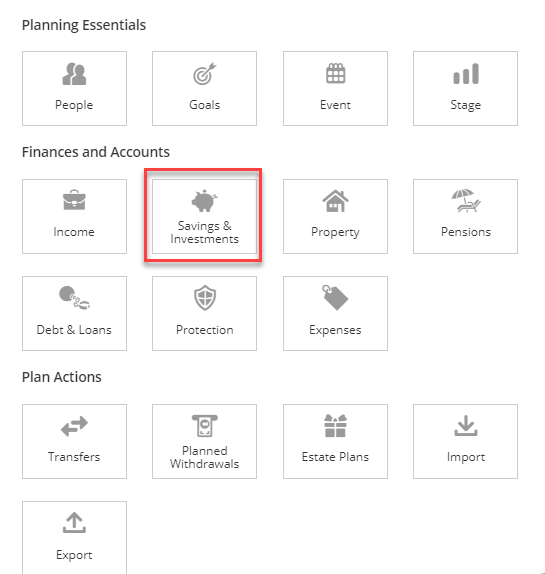This screenshot has width=545, height=574.
Task: Open the Pensions beach chair tile
Action: click(465, 216)
